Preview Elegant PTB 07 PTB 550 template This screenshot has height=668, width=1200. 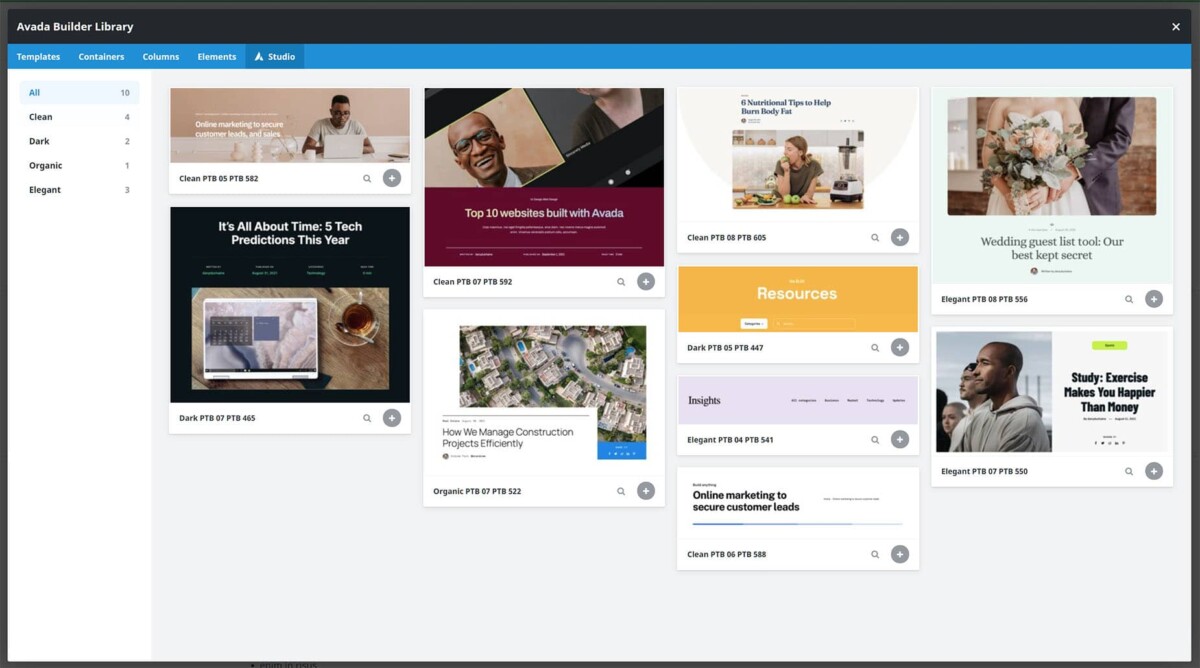pyautogui.click(x=1128, y=470)
